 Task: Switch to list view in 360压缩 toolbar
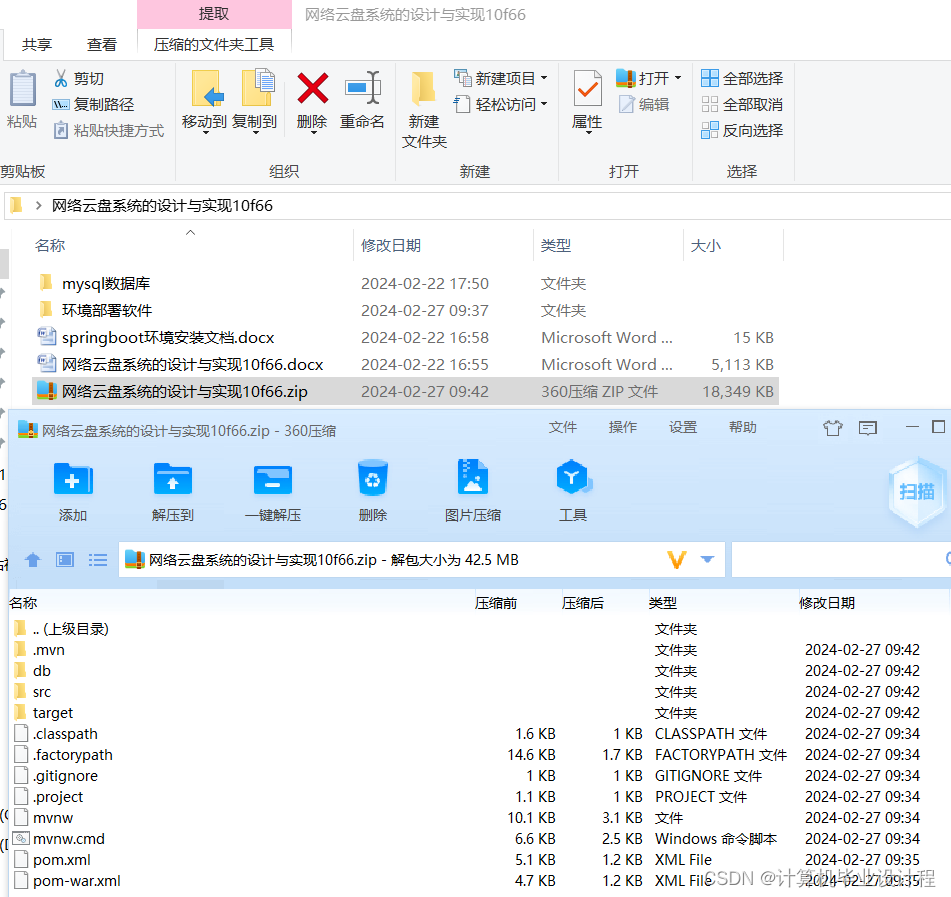pyautogui.click(x=97, y=559)
